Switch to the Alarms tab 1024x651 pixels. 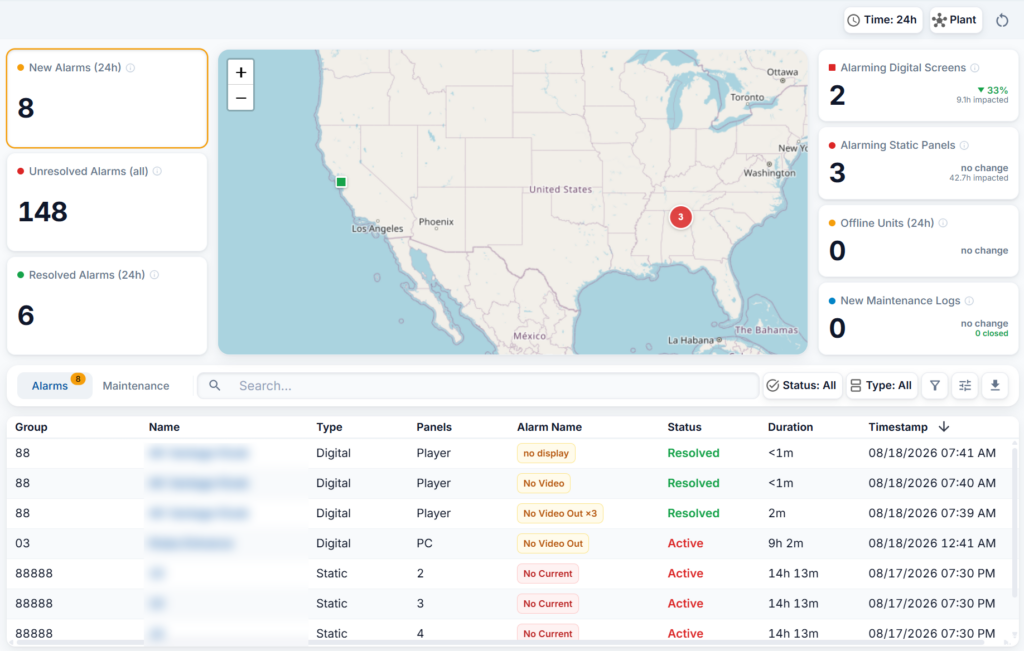pos(54,386)
